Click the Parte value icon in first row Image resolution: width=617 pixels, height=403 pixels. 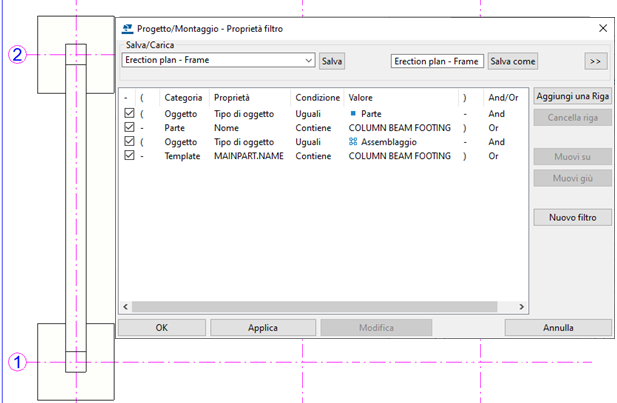tap(353, 114)
